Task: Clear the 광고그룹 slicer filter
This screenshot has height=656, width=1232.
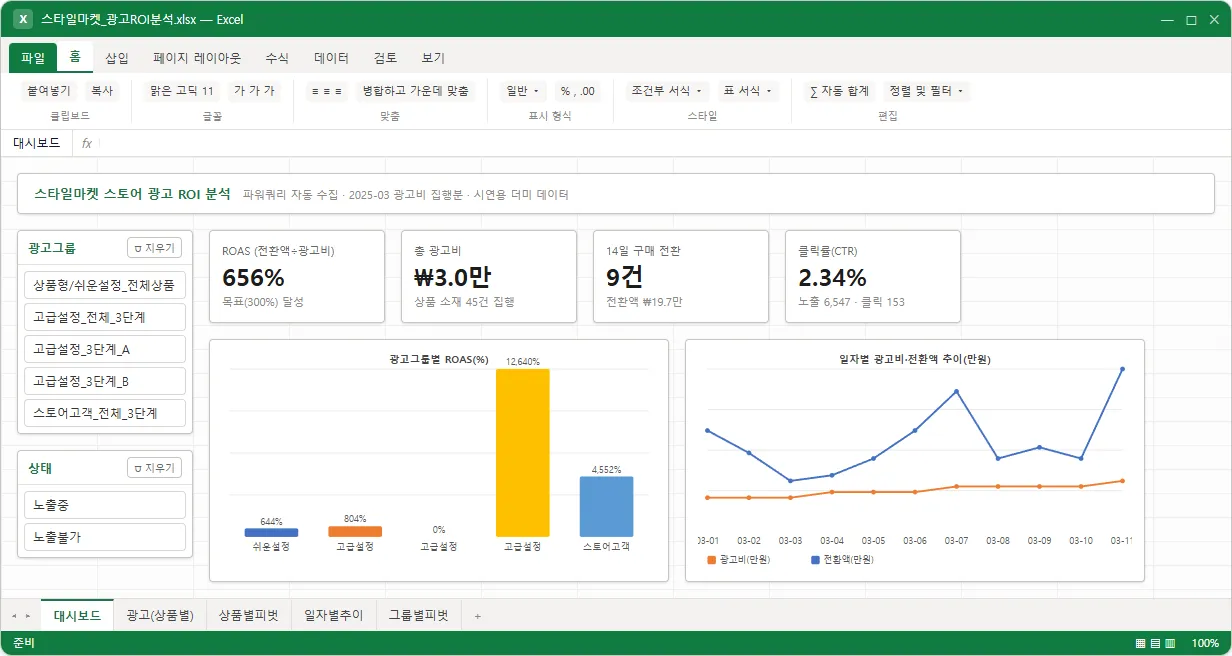Action: (x=154, y=248)
